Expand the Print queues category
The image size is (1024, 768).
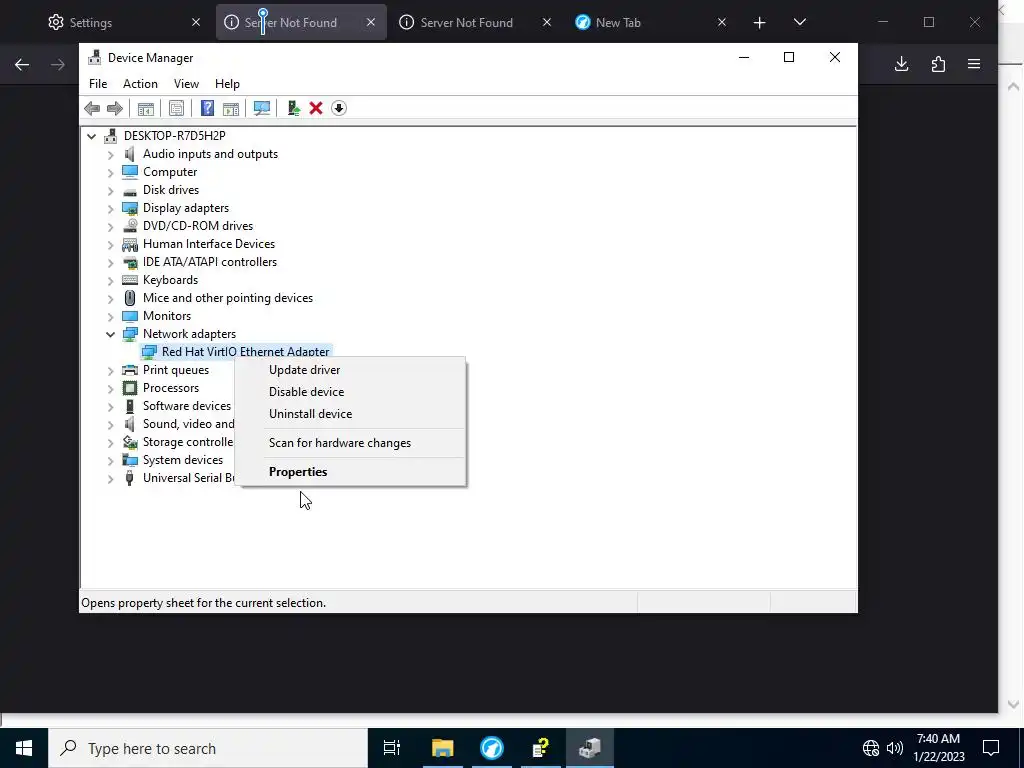click(x=110, y=371)
